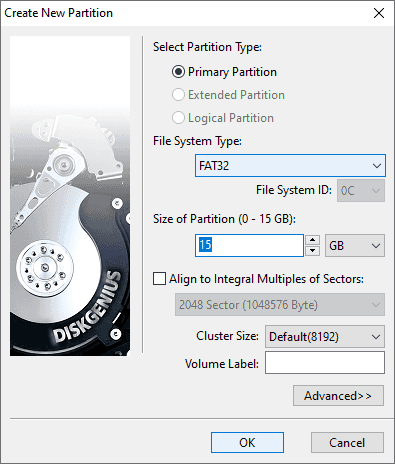Increase partition size with the up arrow
The height and width of the screenshot is (464, 395).
tap(313, 240)
